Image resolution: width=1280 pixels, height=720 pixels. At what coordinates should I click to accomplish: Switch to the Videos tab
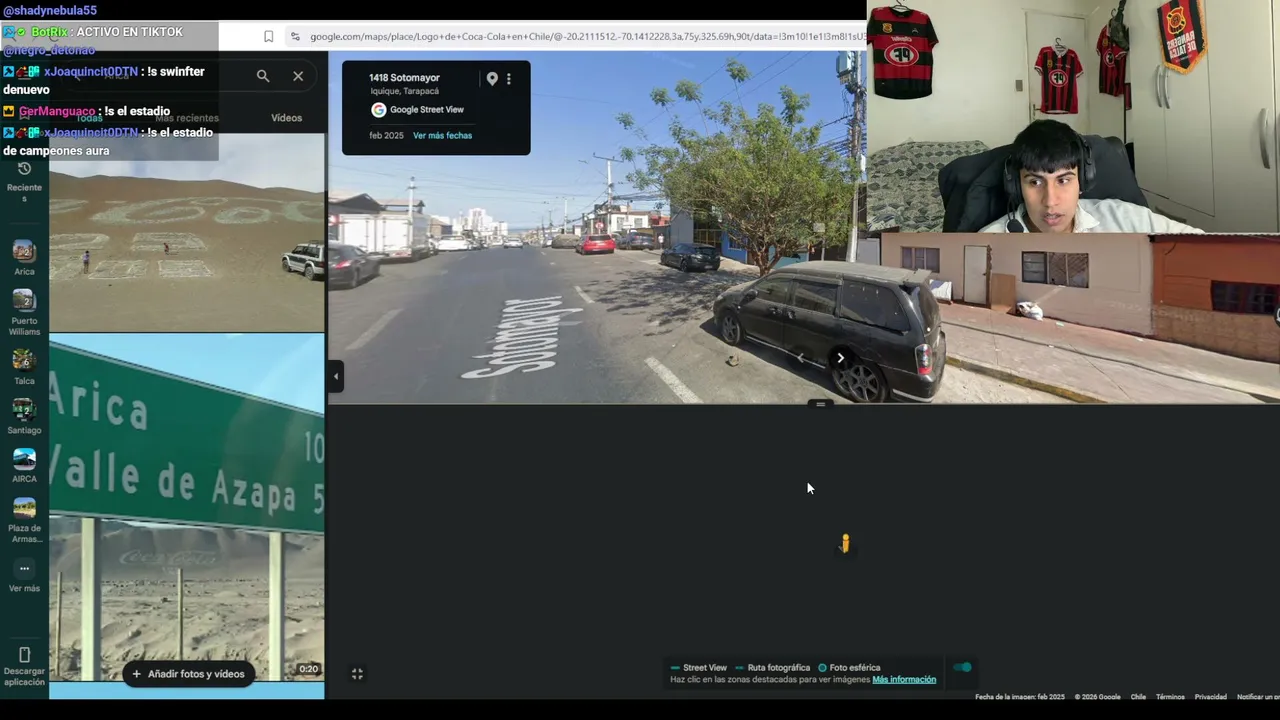[x=286, y=118]
